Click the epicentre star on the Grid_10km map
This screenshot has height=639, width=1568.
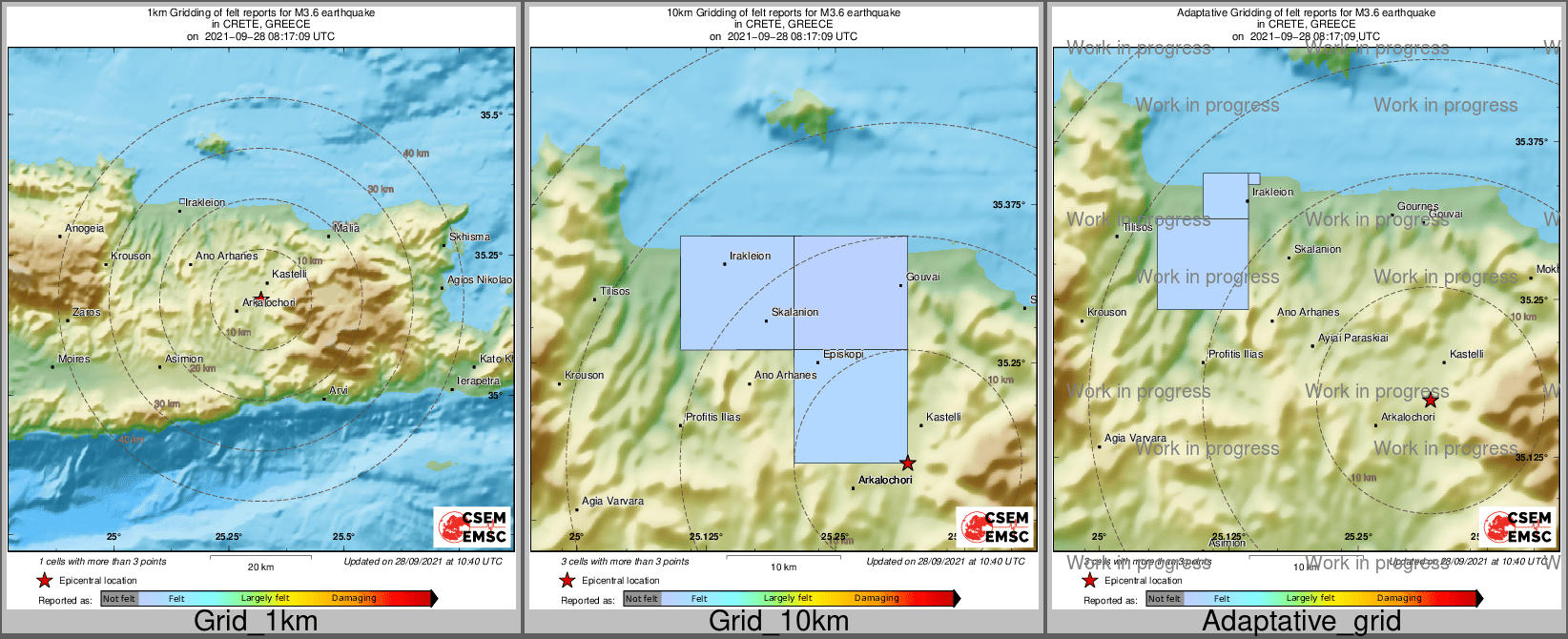(907, 464)
